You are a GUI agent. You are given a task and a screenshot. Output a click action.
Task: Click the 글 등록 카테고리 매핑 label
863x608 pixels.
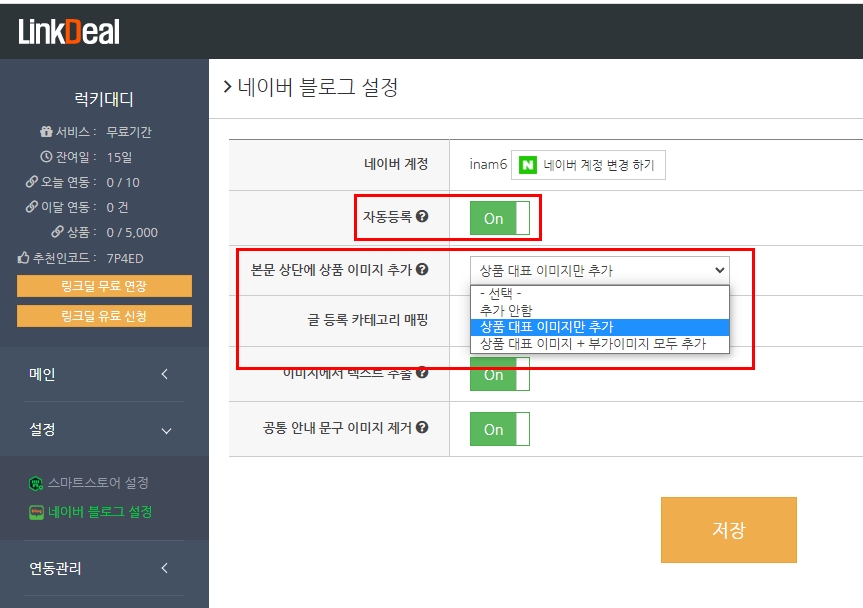pyautogui.click(x=367, y=320)
